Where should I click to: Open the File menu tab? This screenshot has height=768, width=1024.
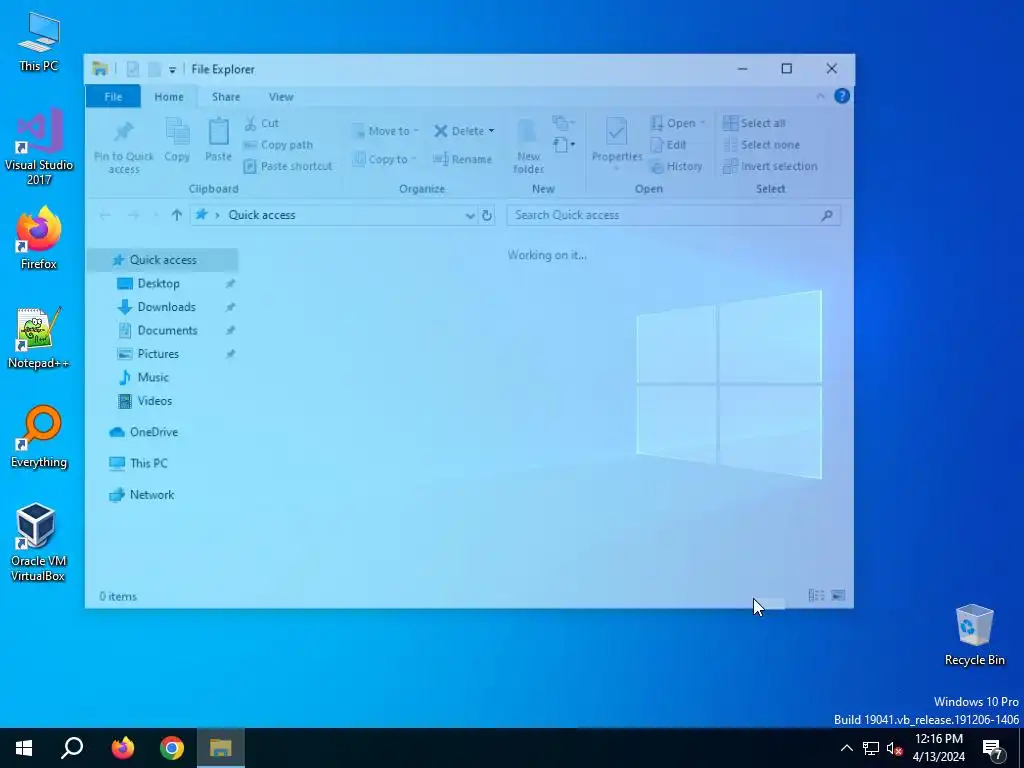coord(113,97)
